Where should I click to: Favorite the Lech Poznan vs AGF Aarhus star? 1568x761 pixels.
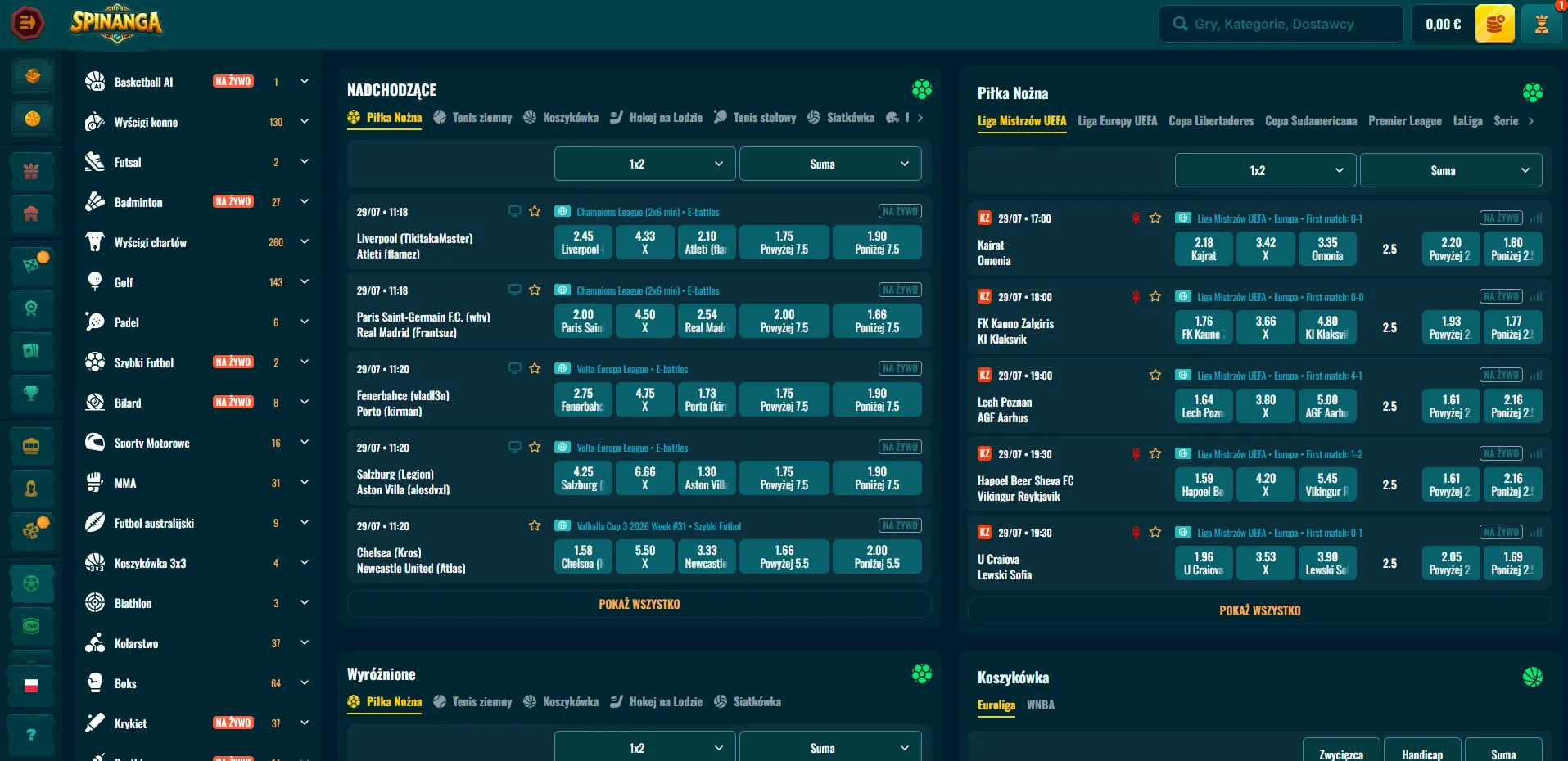pos(1155,375)
